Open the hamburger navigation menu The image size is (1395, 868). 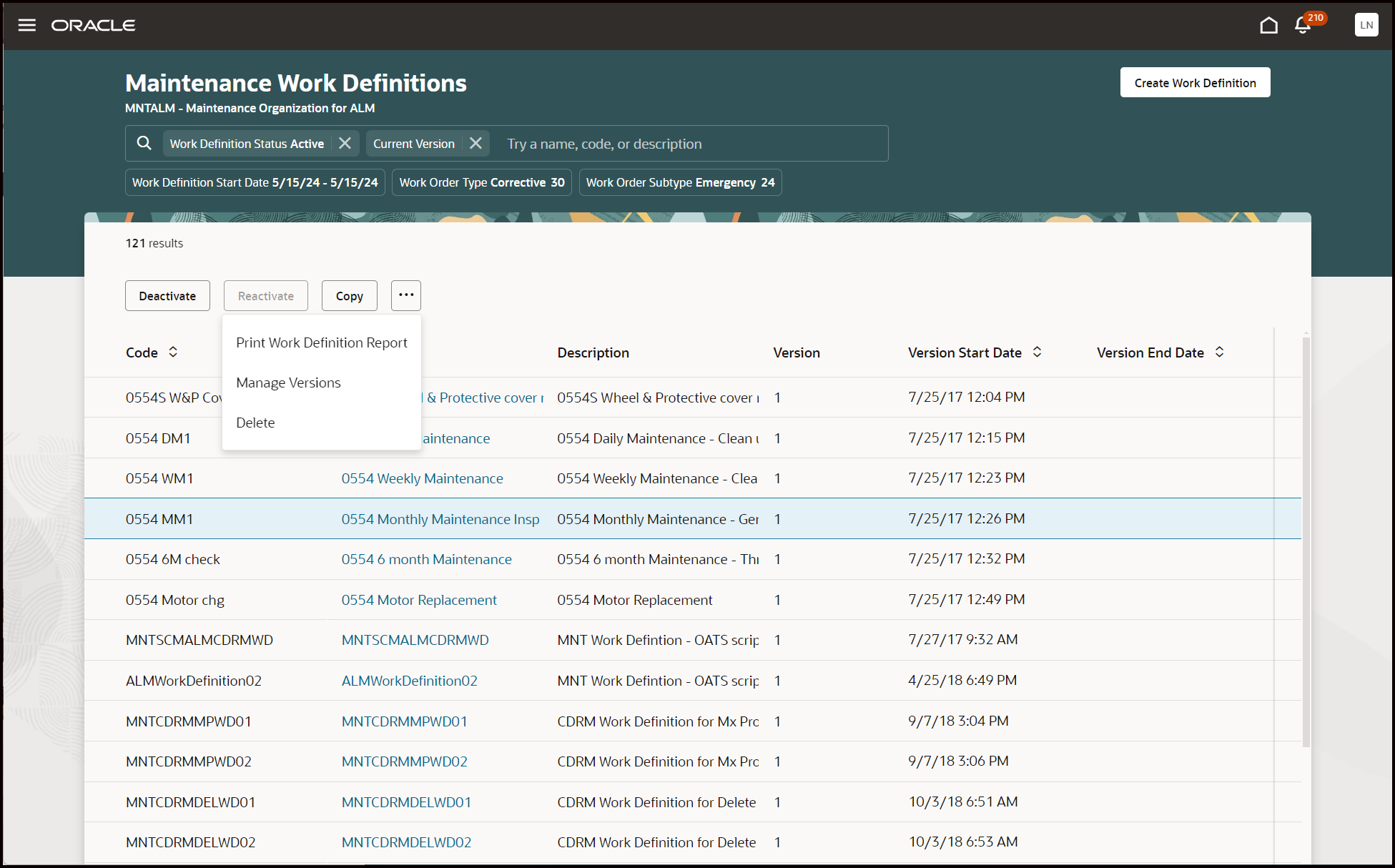pos(27,26)
